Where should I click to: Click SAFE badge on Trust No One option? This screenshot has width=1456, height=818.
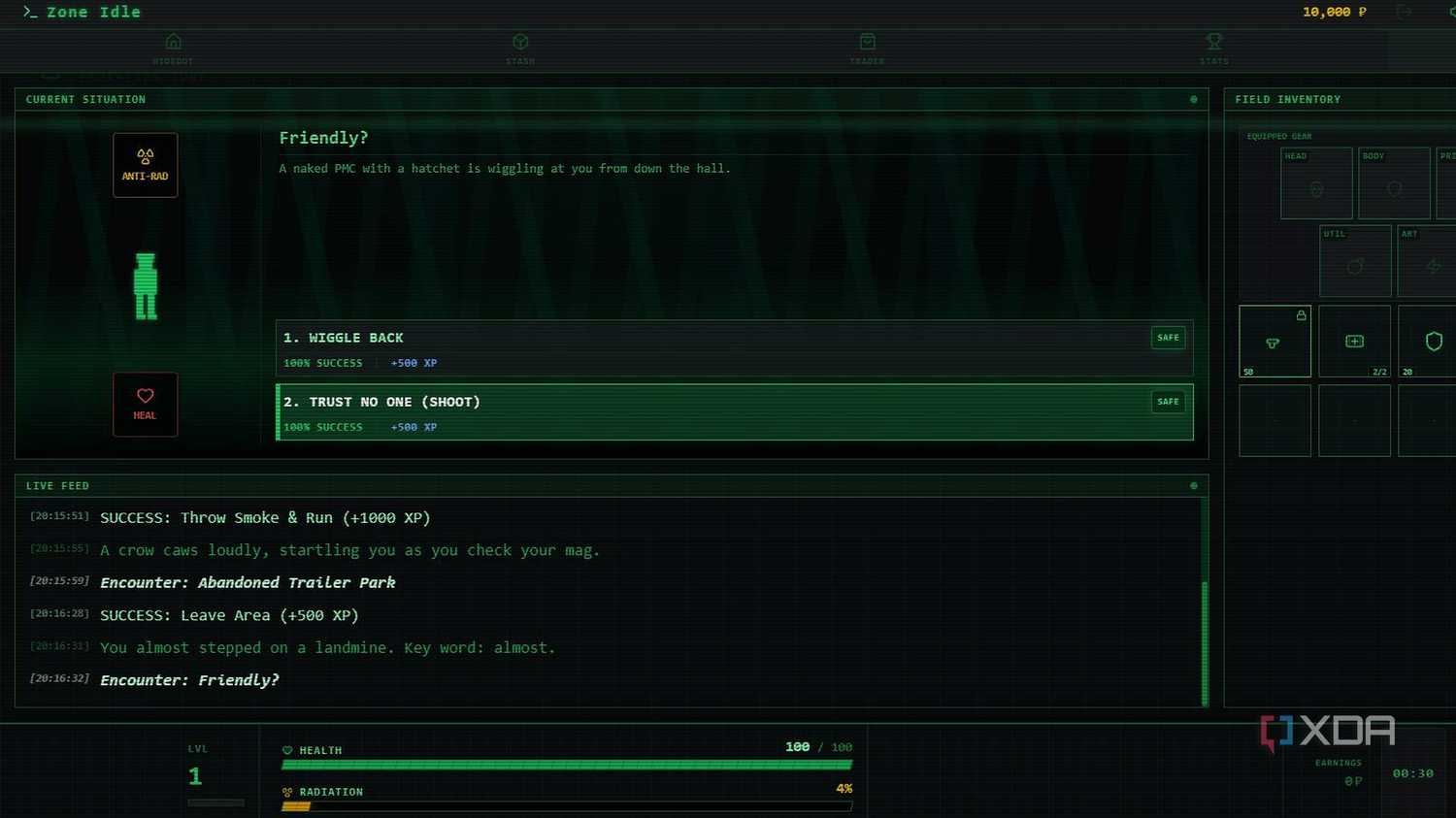1168,402
